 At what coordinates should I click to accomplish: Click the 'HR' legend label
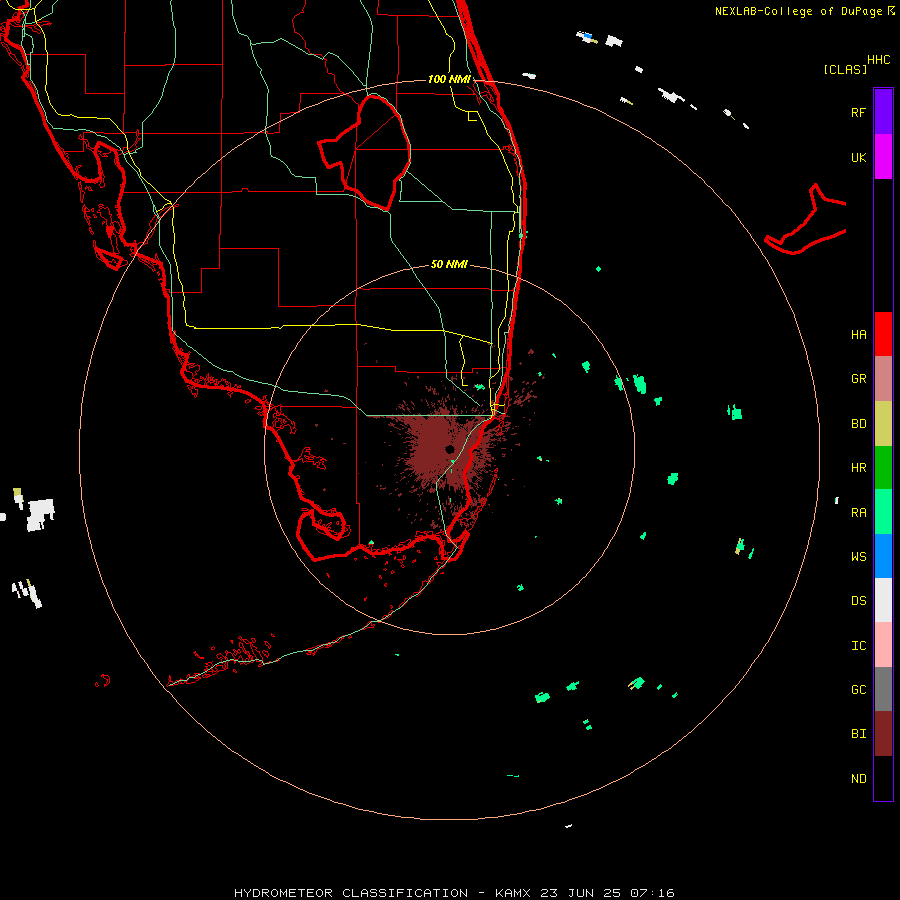coord(858,468)
